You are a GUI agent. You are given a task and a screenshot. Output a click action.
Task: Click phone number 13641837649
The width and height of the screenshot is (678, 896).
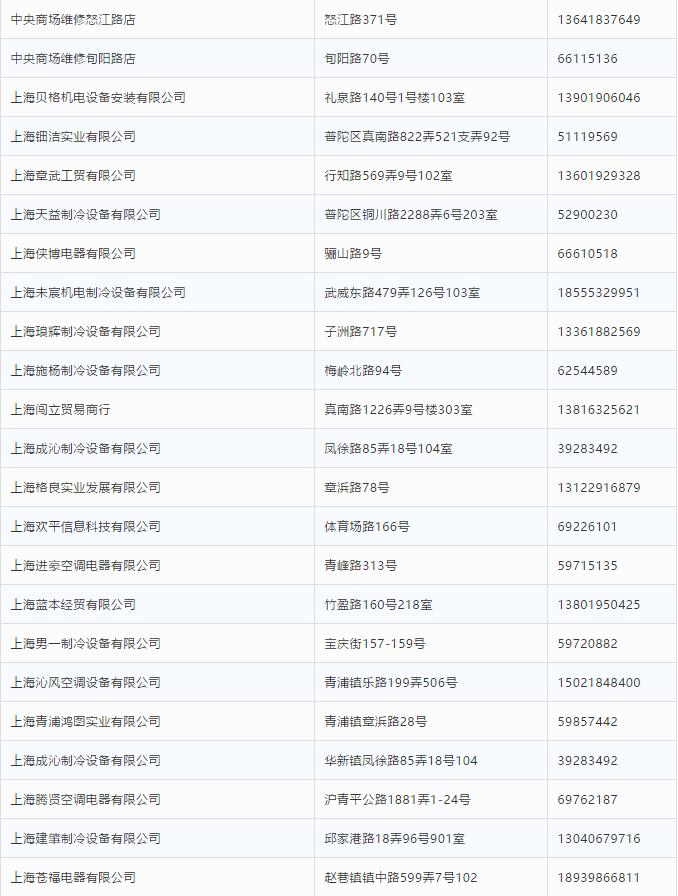pos(599,19)
